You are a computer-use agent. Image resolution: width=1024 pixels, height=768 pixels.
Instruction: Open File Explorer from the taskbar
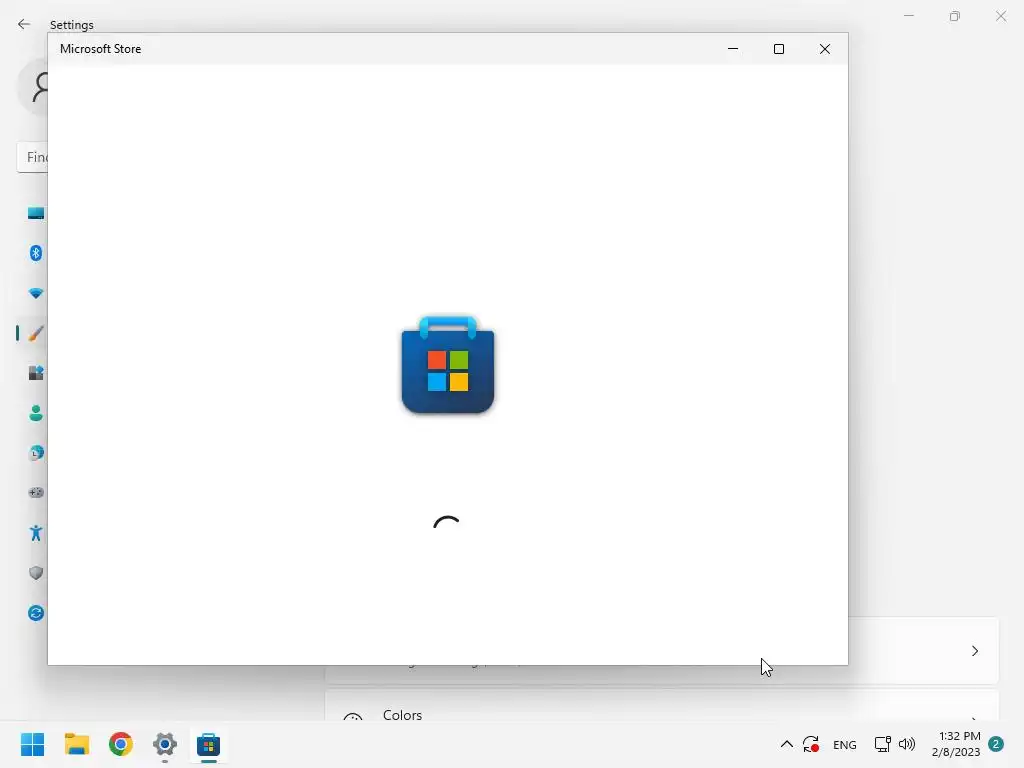click(77, 744)
